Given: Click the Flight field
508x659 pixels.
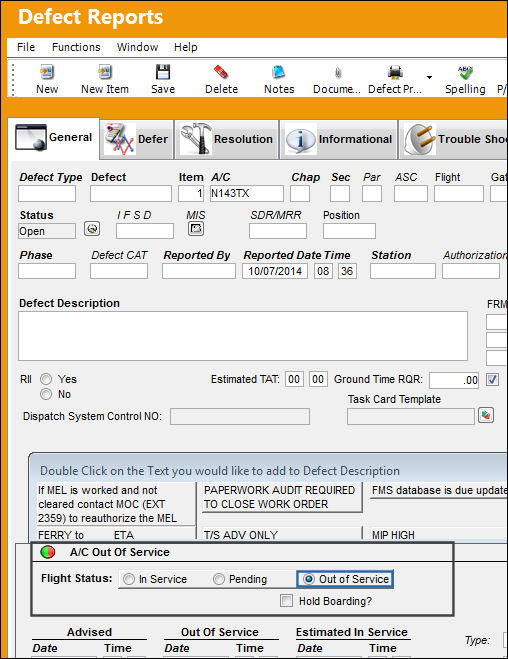Looking at the screenshot, I should tap(459, 194).
